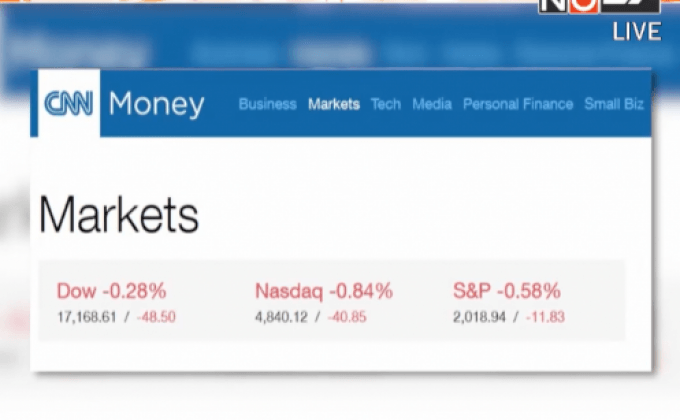Image resolution: width=680 pixels, height=420 pixels.
Task: Click S&P value 2,018.94
Action: click(x=479, y=317)
